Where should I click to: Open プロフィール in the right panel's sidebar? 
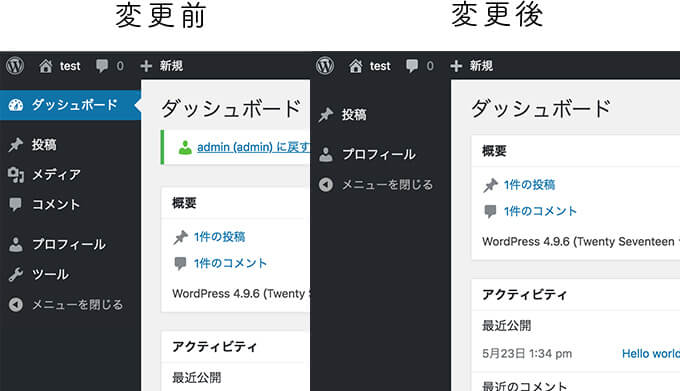(380, 154)
